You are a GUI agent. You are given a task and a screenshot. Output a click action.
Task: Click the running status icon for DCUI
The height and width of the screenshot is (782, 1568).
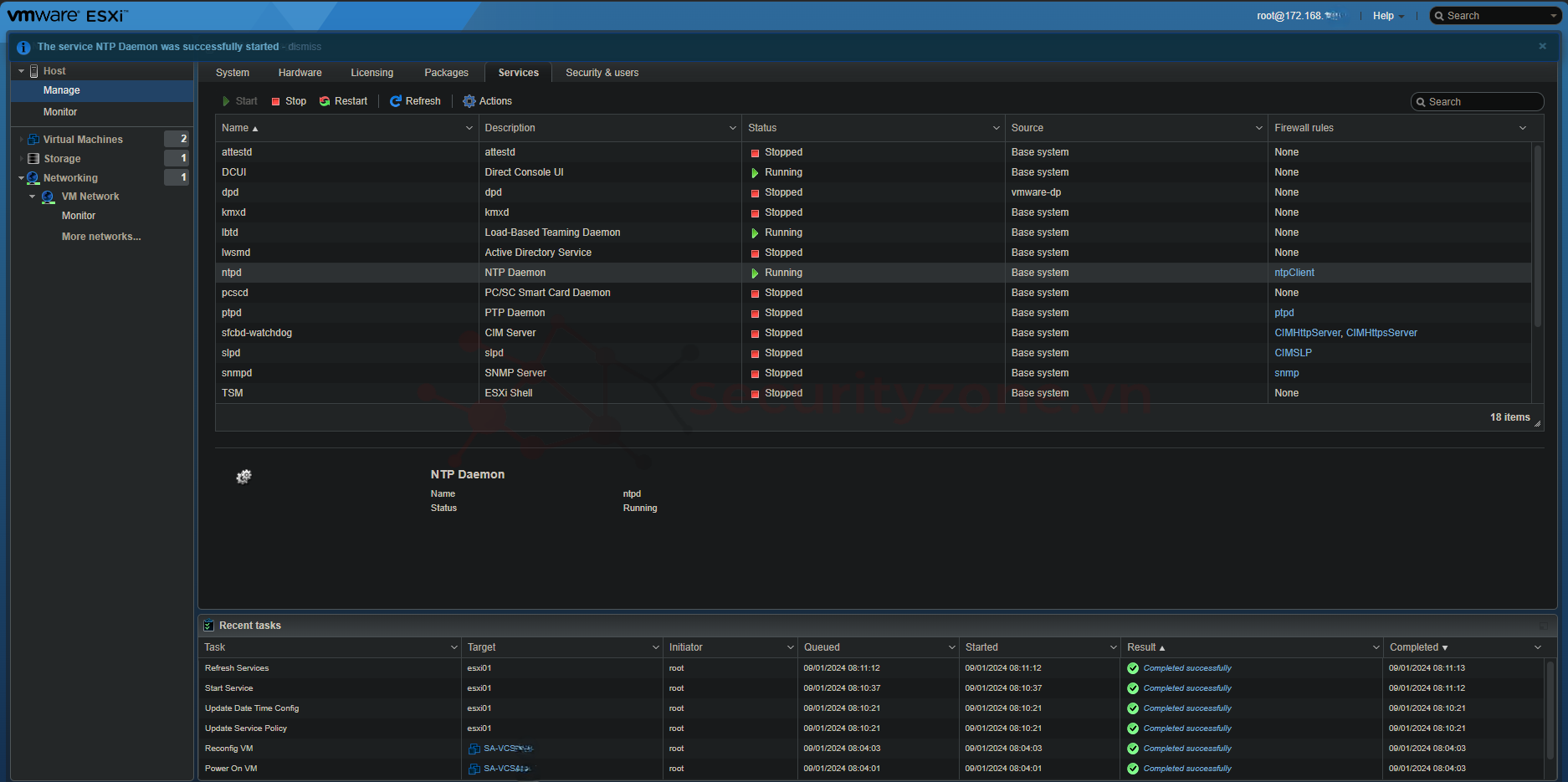[x=755, y=173]
